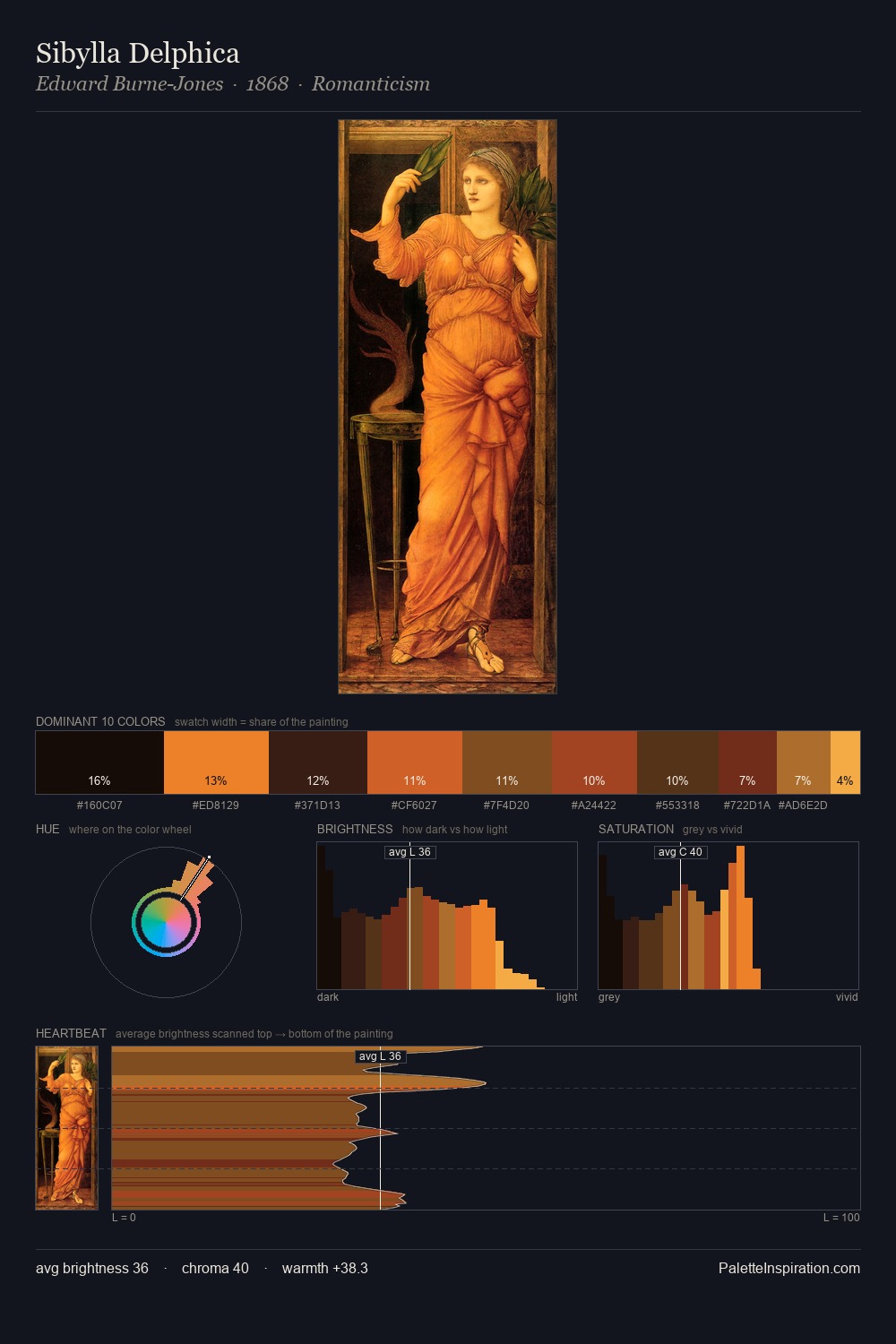Click the avg brightness 36 footer stat
896x1344 pixels.
(92, 1268)
